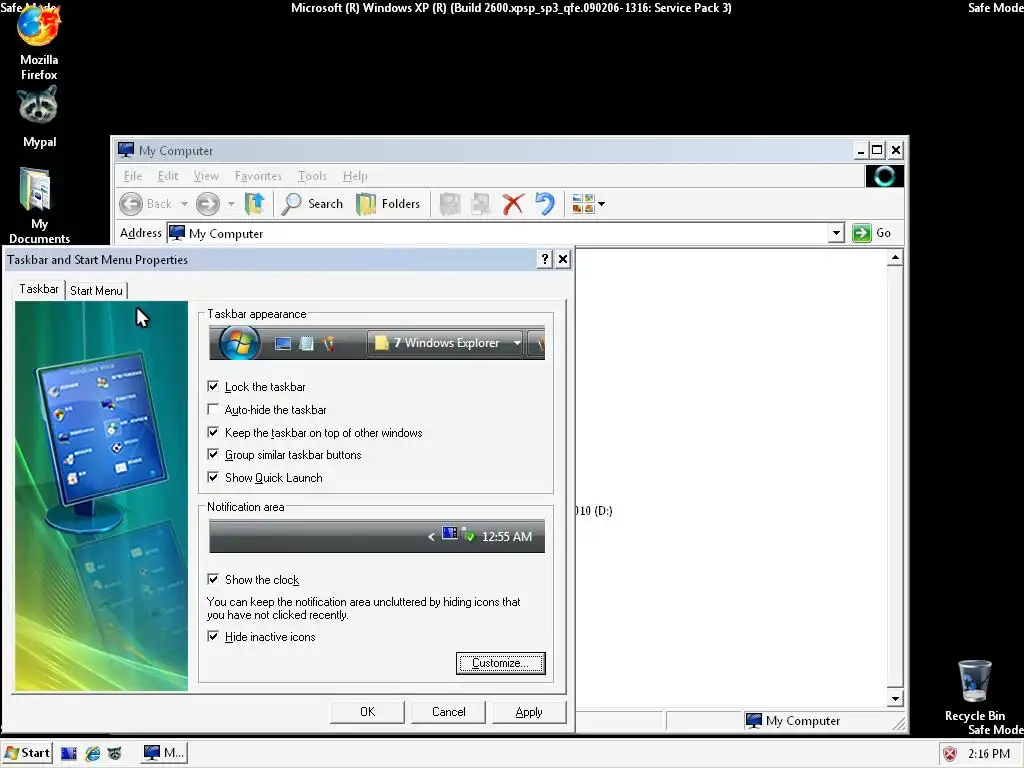Open the Edit menu
Screen dimensions: 1024x768
click(168, 176)
